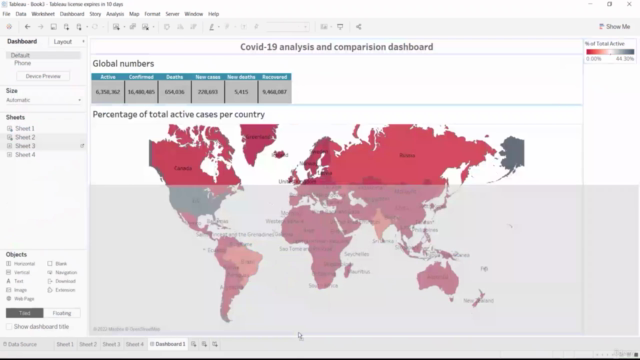Open the Map menu
Viewport: 640px width, 360px height.
click(134, 14)
